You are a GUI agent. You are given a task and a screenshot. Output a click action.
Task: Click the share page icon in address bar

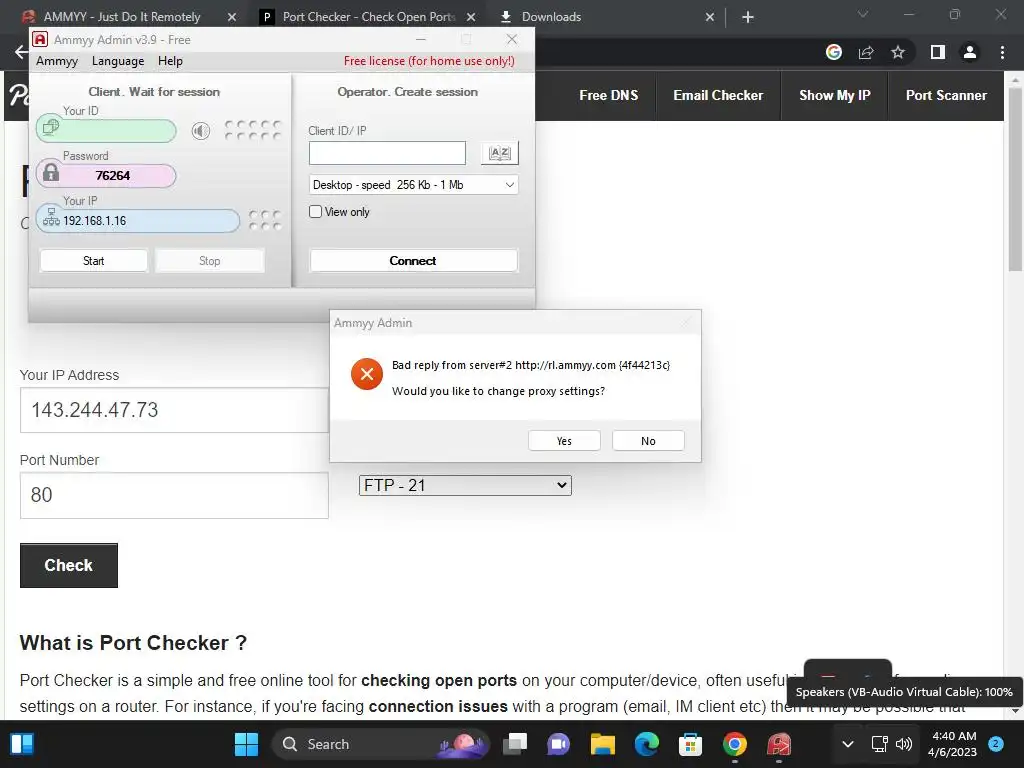pos(866,52)
